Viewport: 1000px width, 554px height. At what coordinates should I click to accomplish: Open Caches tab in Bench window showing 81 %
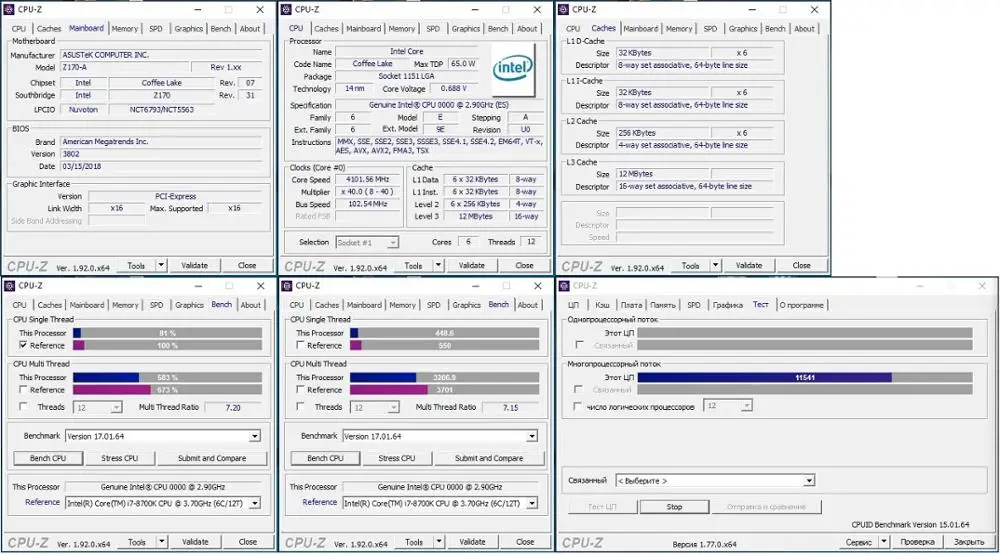pyautogui.click(x=50, y=305)
